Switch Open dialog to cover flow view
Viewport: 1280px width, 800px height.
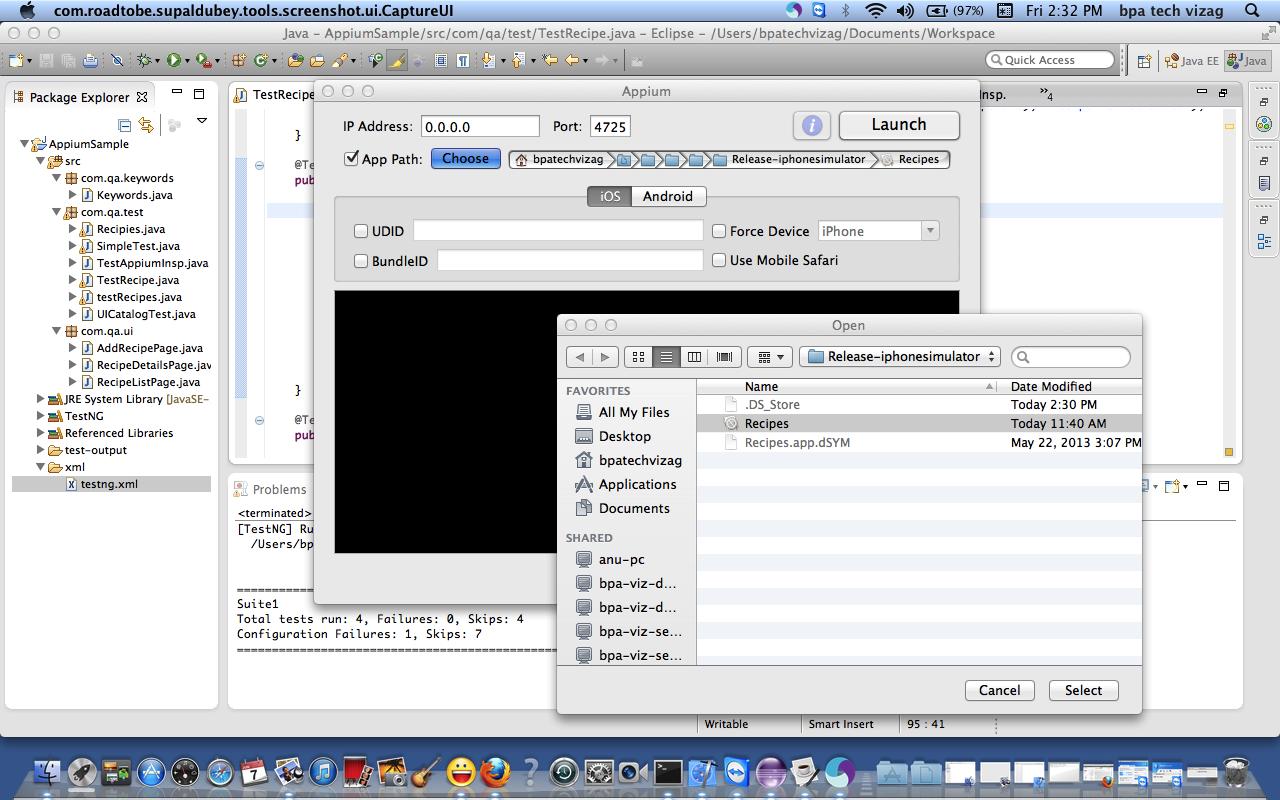click(x=724, y=356)
